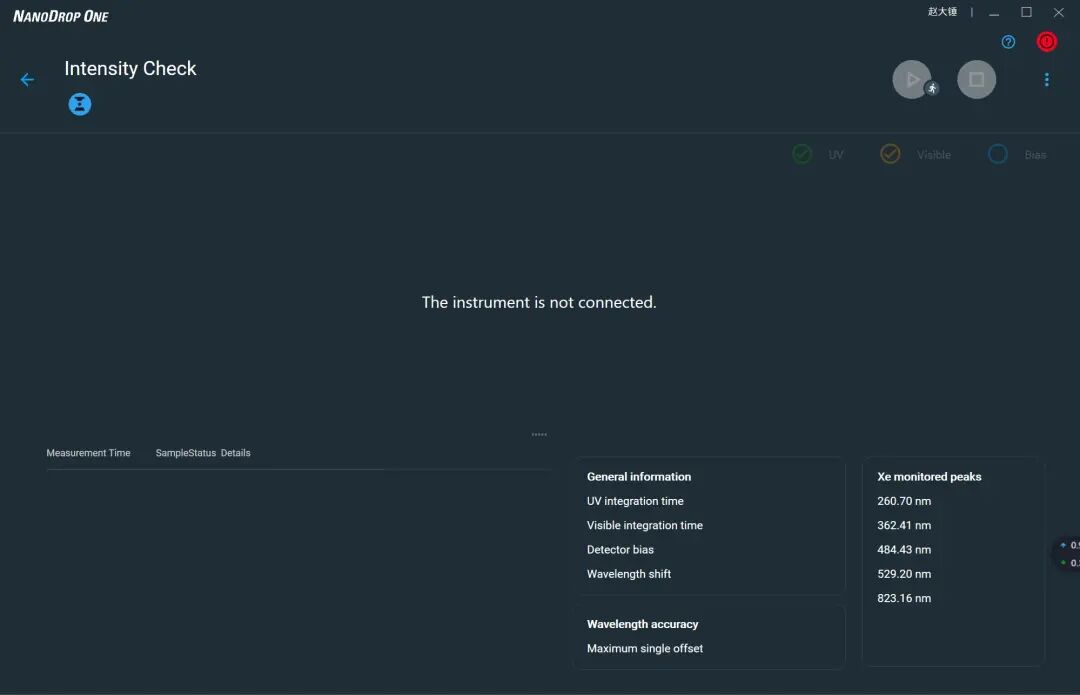Click the red instrument alert icon
1080x695 pixels.
point(1046,42)
